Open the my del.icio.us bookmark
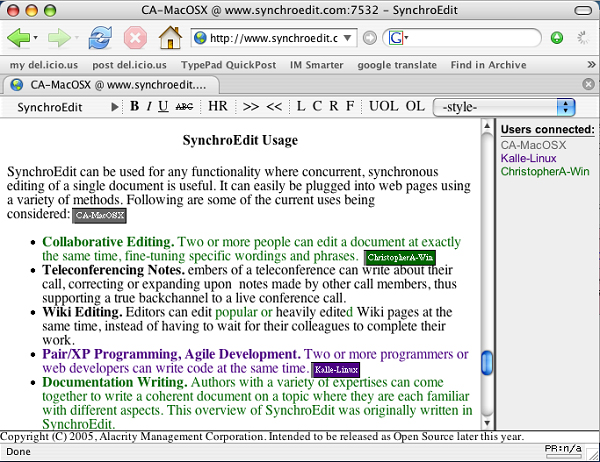This screenshot has height=462, width=600. (x=44, y=65)
